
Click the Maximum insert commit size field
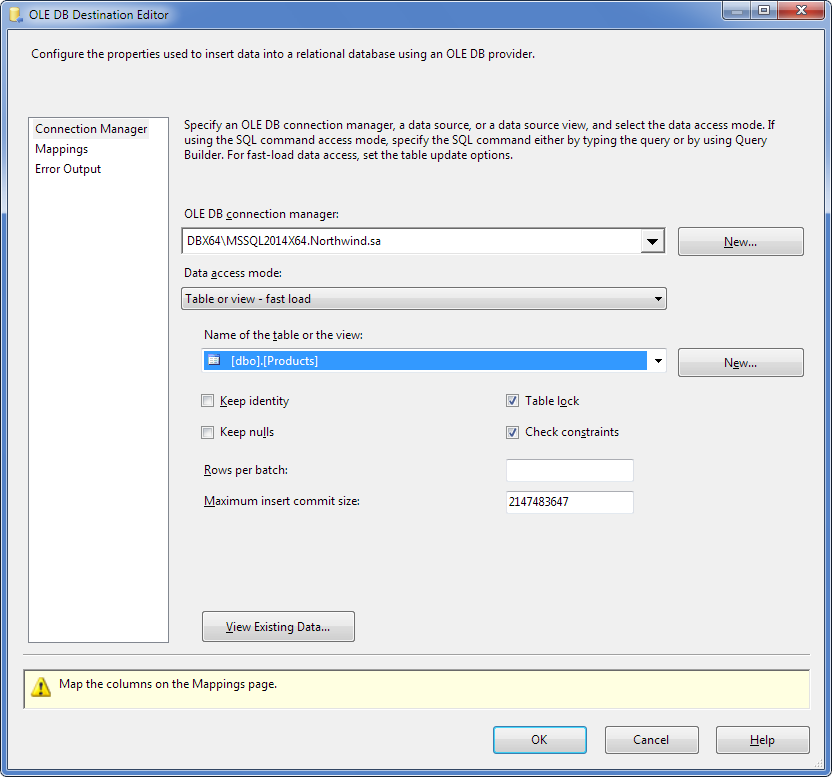click(569, 502)
